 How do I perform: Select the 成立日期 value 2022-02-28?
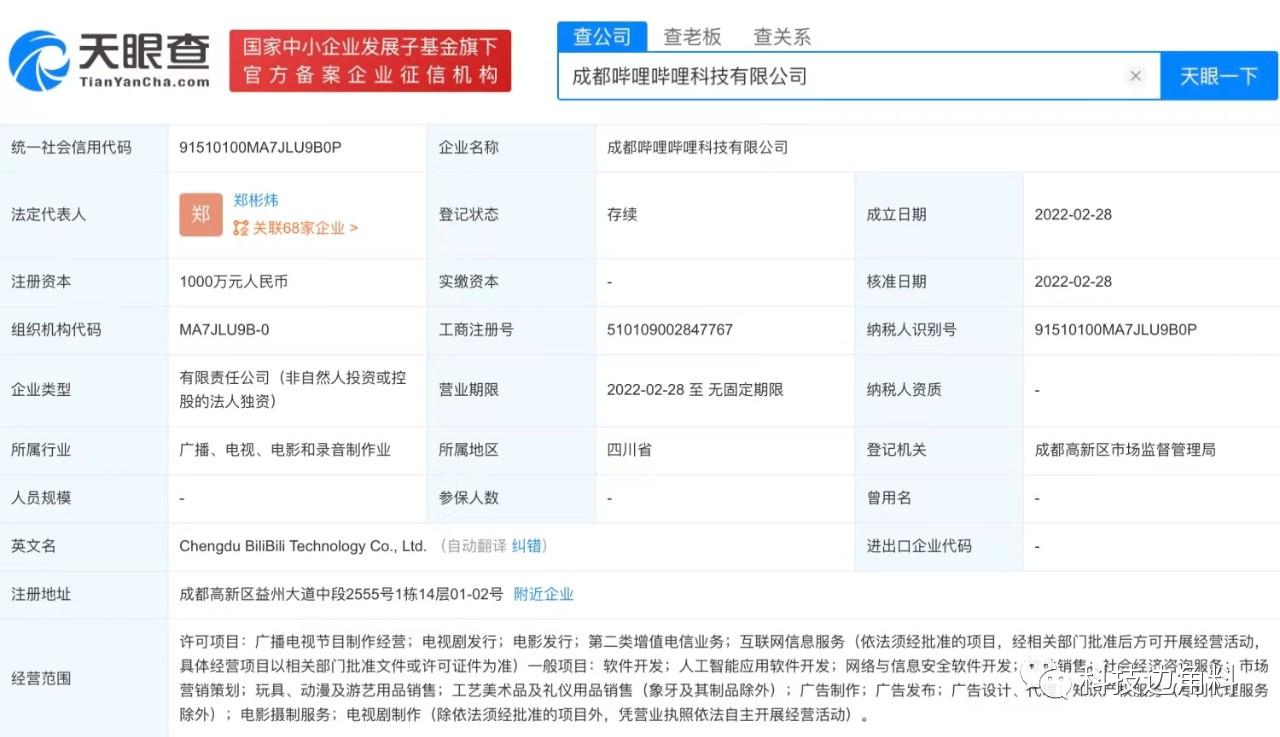tap(1073, 214)
